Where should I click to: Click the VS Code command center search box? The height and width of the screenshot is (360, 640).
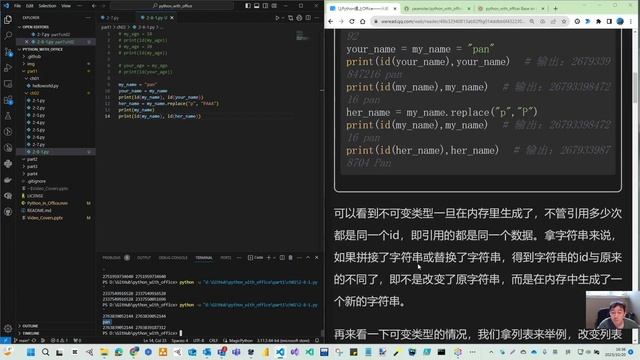172,6
